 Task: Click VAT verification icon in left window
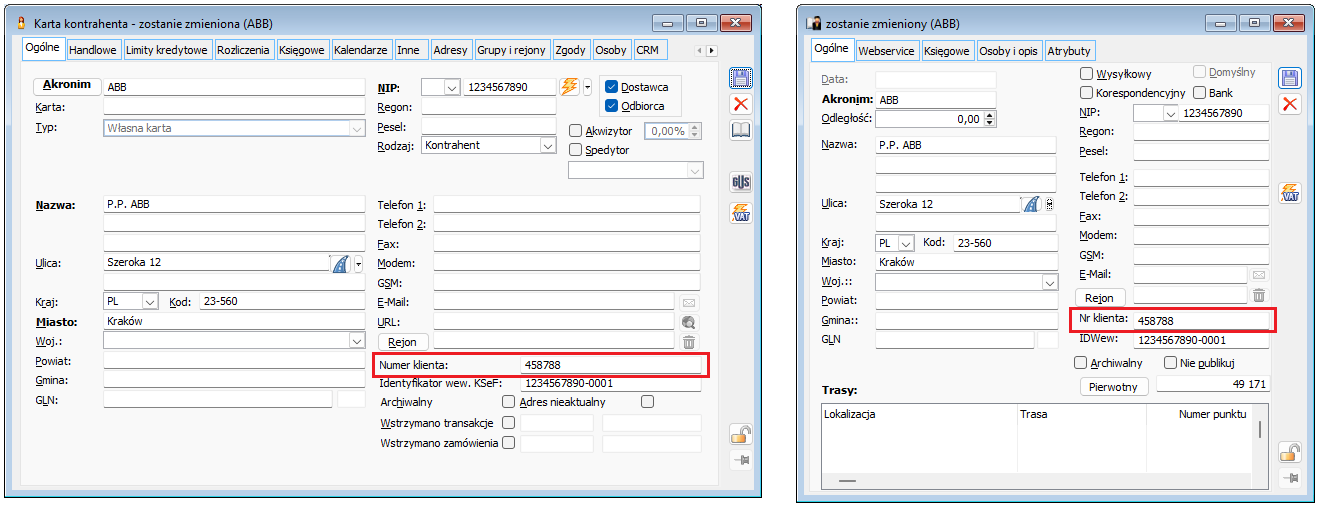741,212
